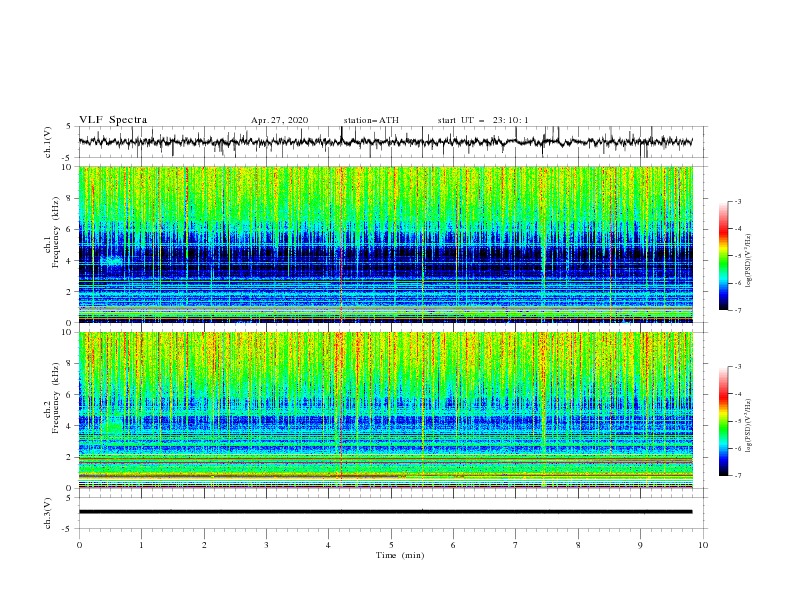Click the "ch.3(V)" axis label
Viewport: 792px width, 612px height.
pos(48,513)
